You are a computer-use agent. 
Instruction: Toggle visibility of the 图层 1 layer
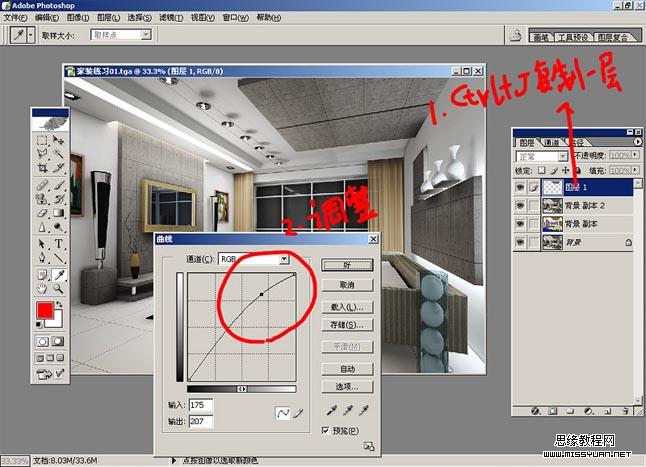point(519,185)
